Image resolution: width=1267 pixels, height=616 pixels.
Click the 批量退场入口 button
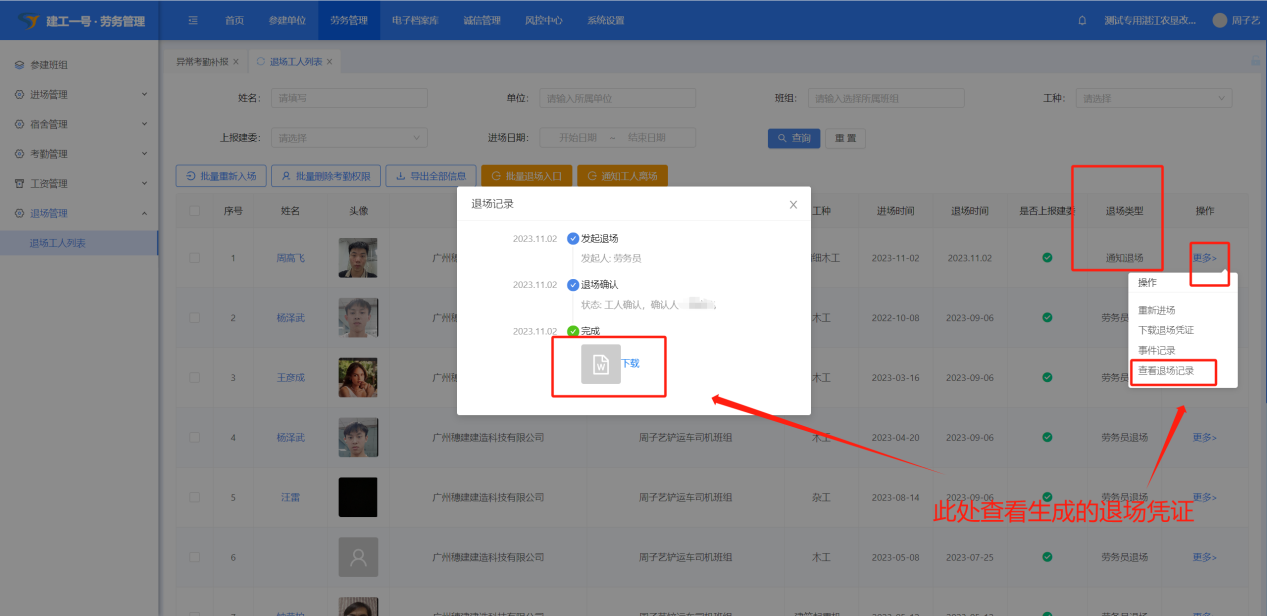tap(525, 176)
